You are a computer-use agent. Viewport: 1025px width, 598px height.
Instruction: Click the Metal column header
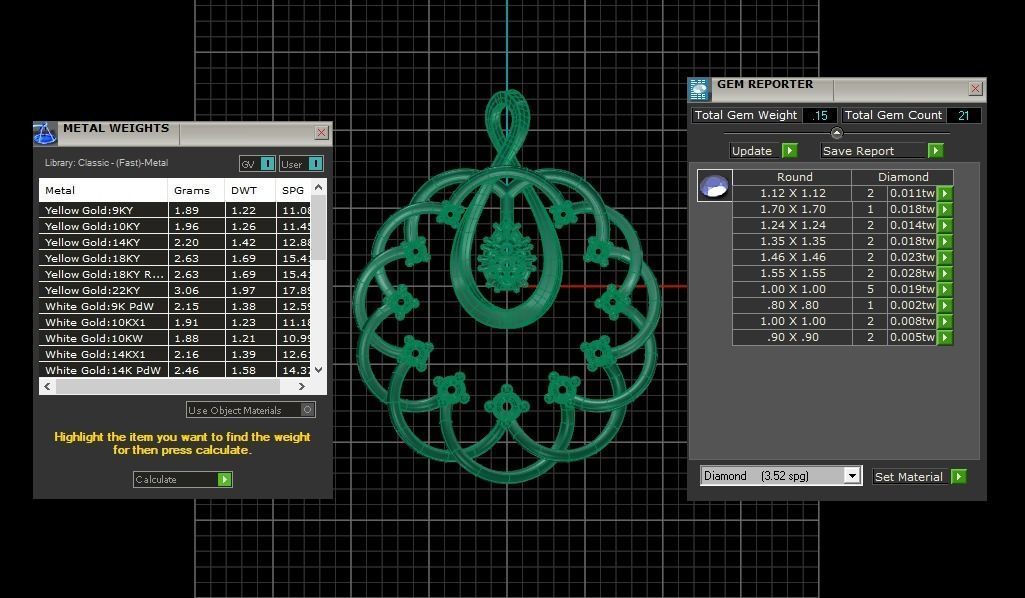click(x=103, y=190)
